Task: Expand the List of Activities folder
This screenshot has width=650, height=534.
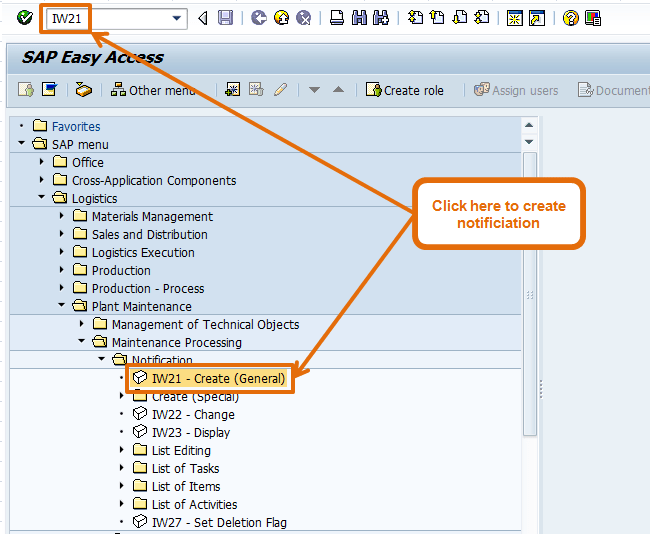Action: point(121,504)
